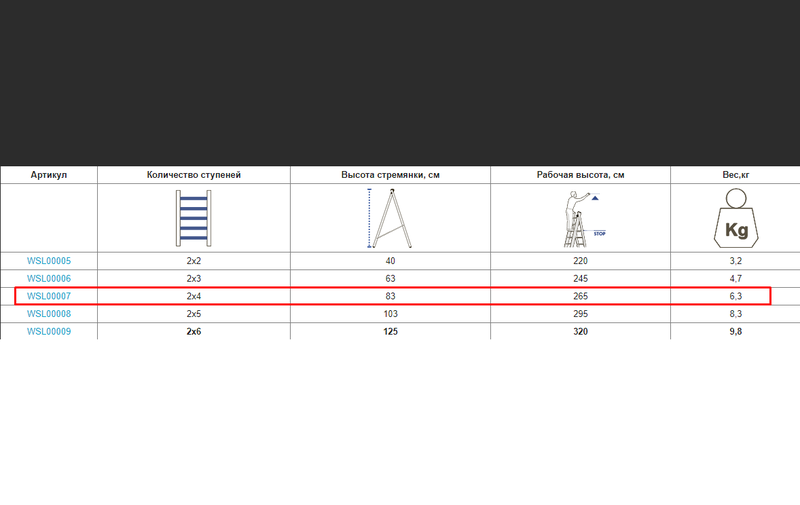Click weight value 3,2
This screenshot has width=800, height=505.
[x=736, y=261]
